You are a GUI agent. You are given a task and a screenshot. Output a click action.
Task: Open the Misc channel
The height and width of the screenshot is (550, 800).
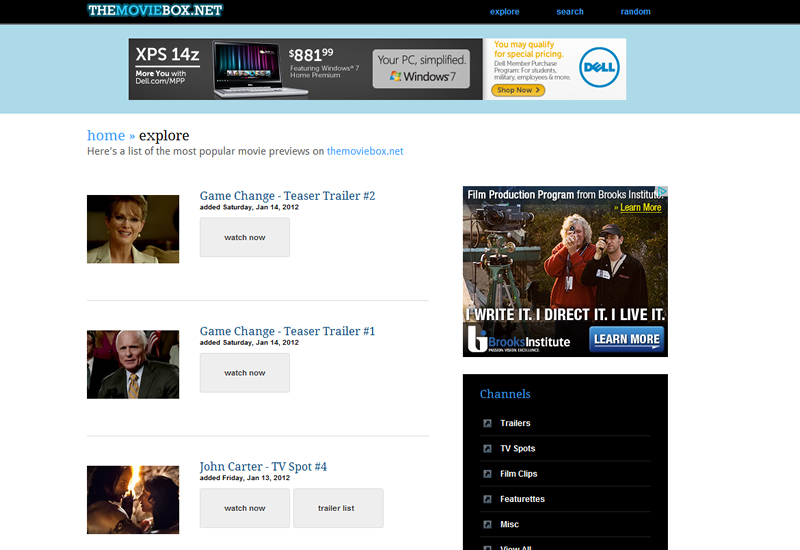click(x=509, y=524)
